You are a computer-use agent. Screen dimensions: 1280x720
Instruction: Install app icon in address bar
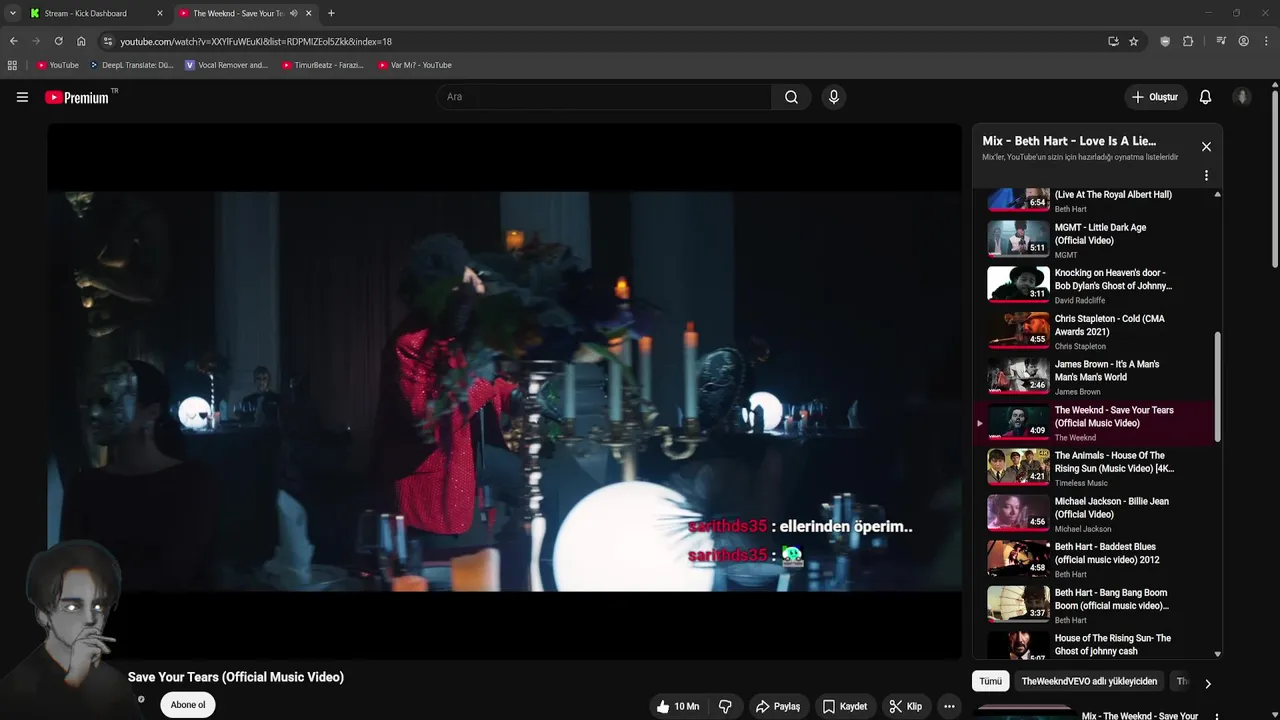pos(1113,41)
